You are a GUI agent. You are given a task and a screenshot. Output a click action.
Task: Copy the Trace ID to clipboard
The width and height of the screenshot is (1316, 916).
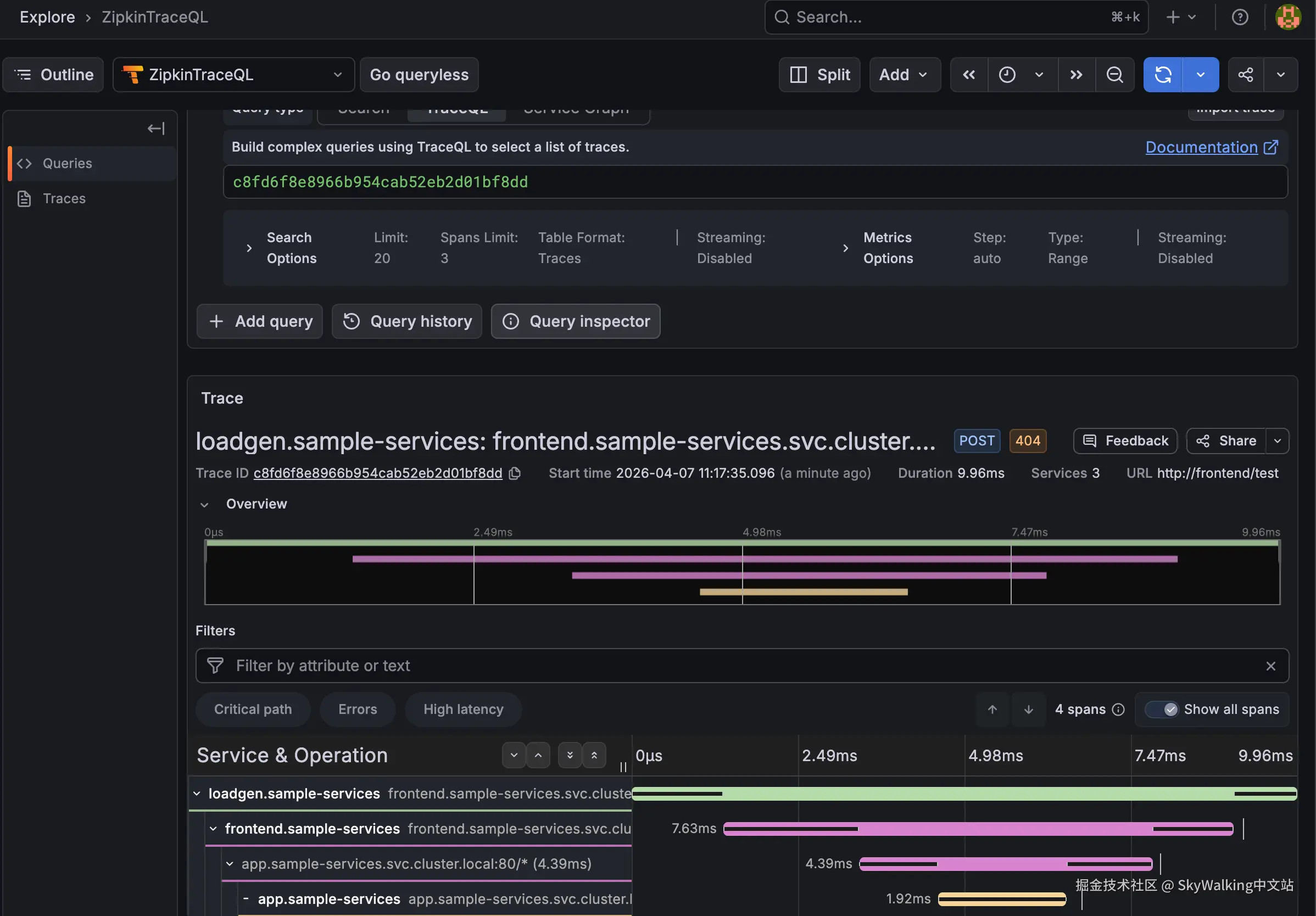click(515, 473)
